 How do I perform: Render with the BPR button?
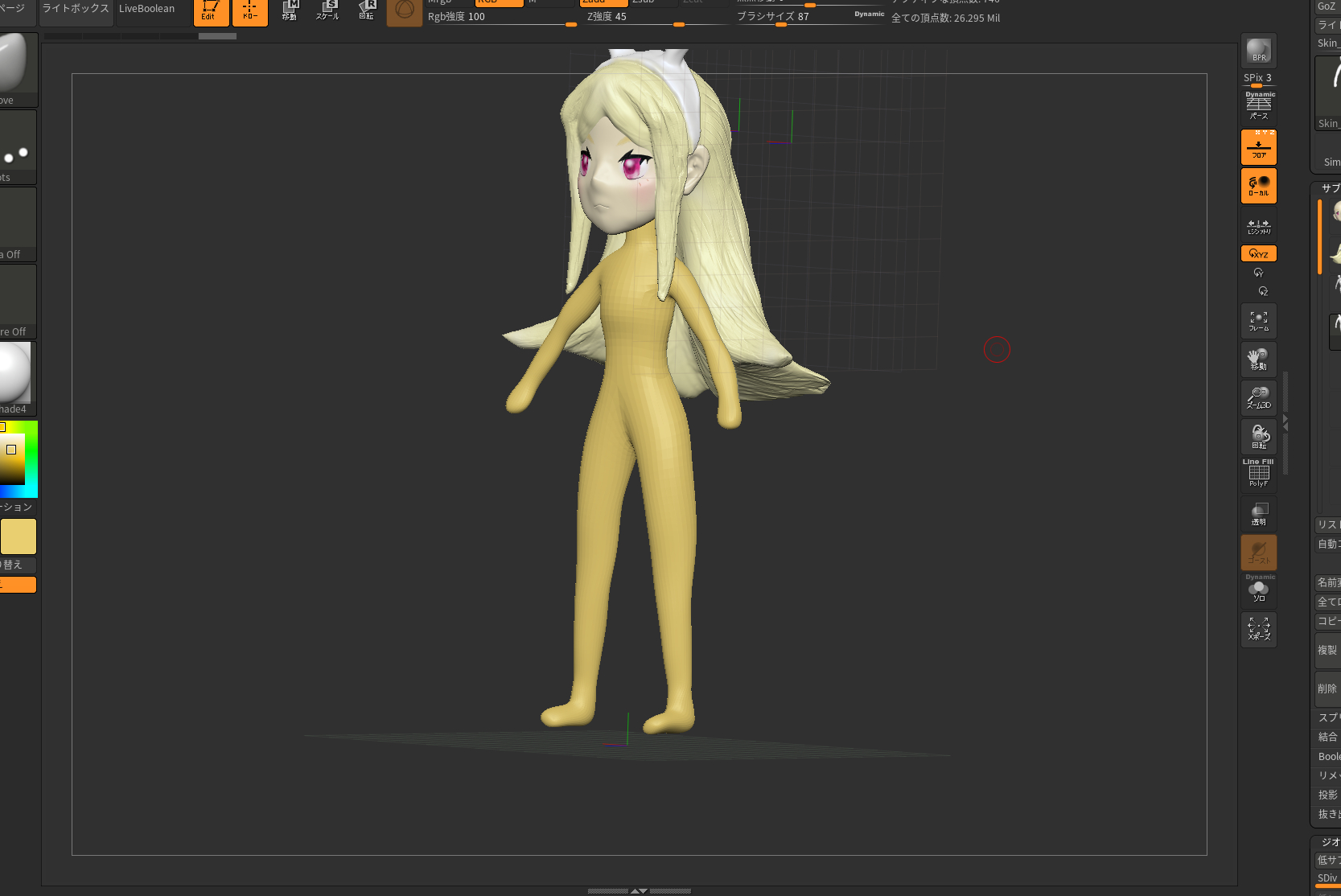pyautogui.click(x=1259, y=51)
